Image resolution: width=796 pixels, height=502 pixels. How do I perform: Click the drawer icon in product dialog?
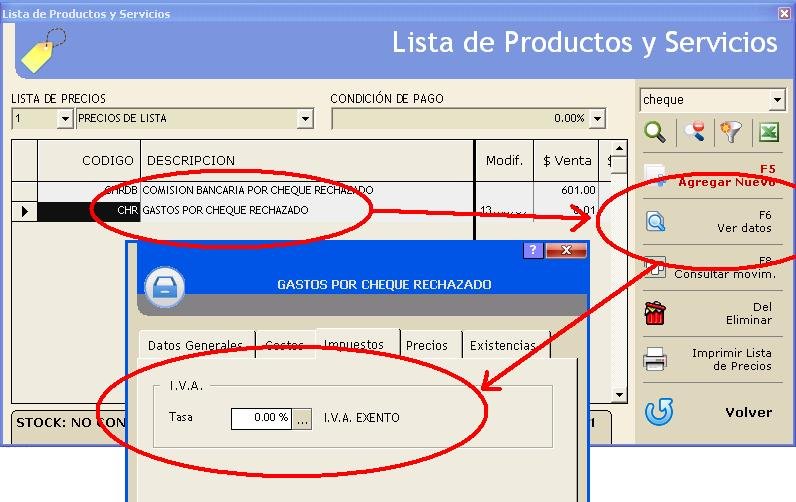pos(164,287)
